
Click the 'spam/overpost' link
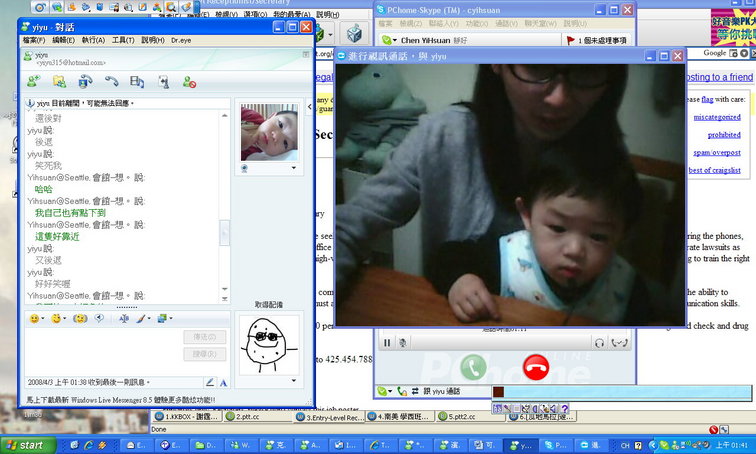click(x=717, y=153)
